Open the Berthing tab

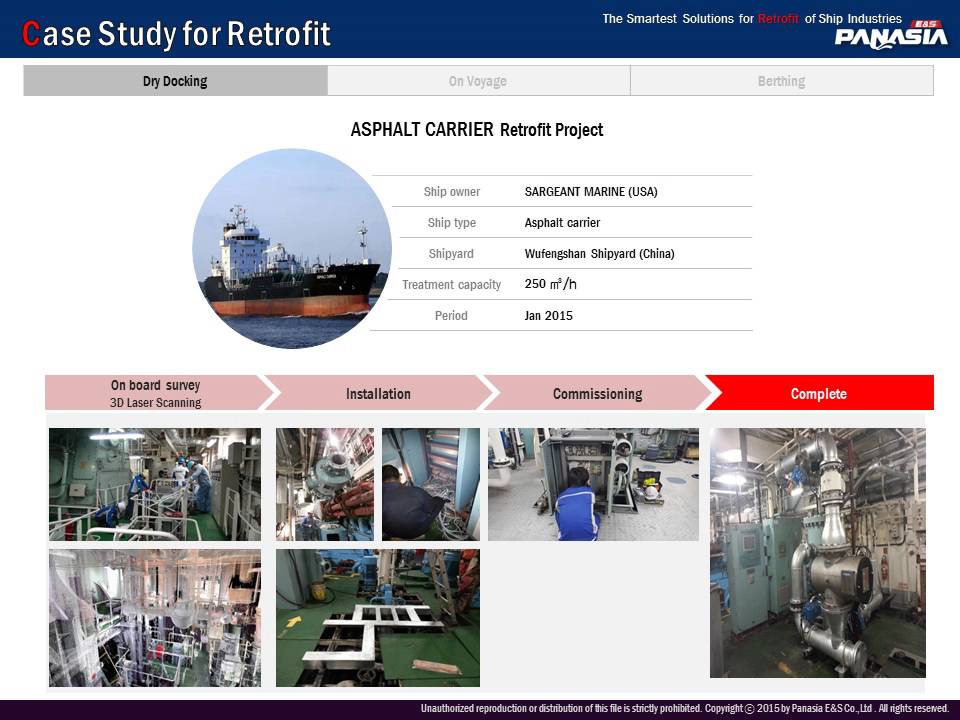(782, 81)
